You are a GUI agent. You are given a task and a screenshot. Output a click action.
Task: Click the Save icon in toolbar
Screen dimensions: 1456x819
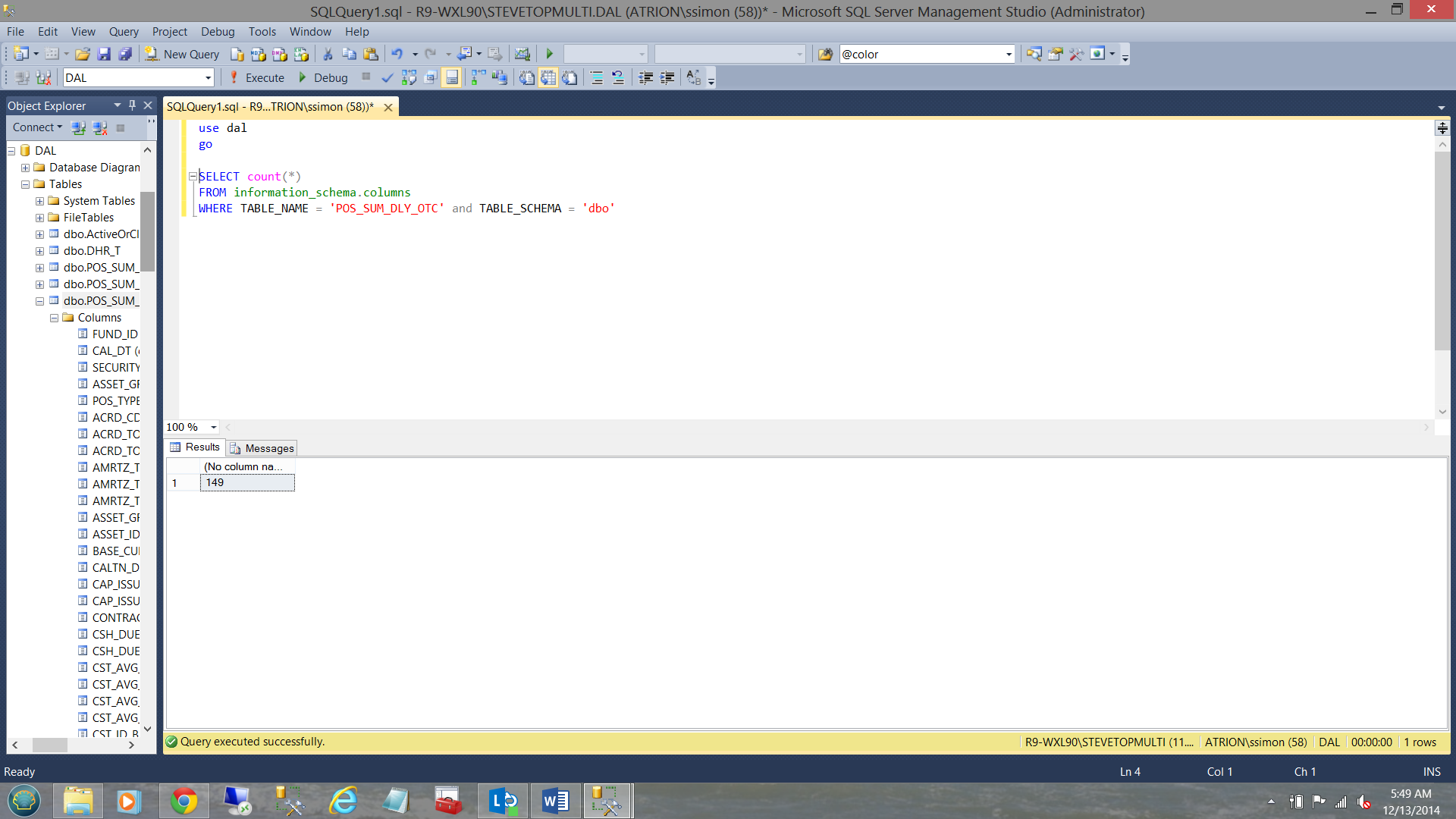point(104,54)
